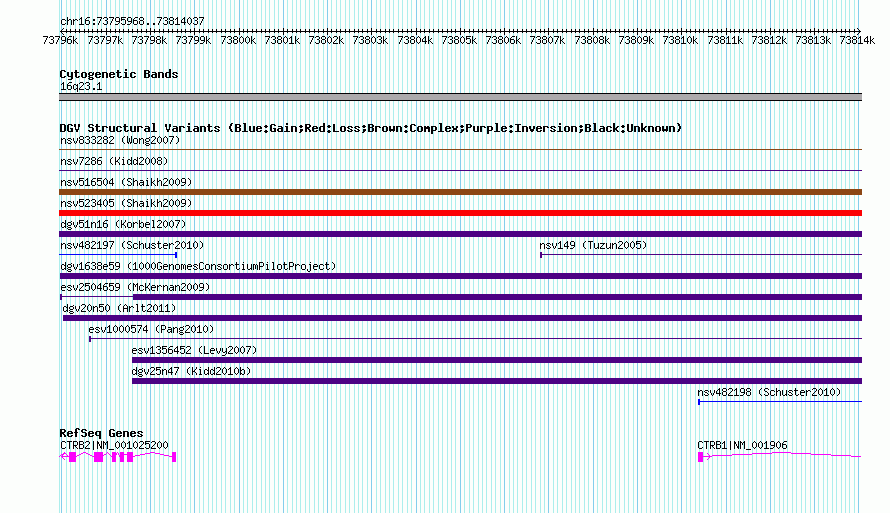
Task: Click the gray 16q23.1 cytogenetic band bar
Action: point(460,97)
